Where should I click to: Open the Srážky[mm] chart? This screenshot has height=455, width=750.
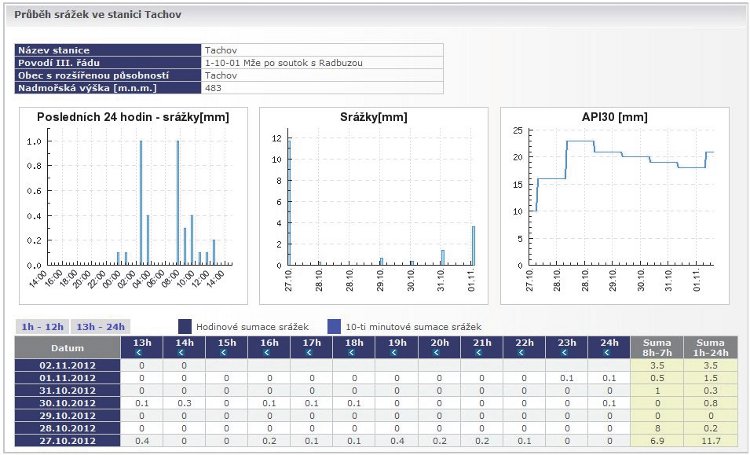click(373, 205)
